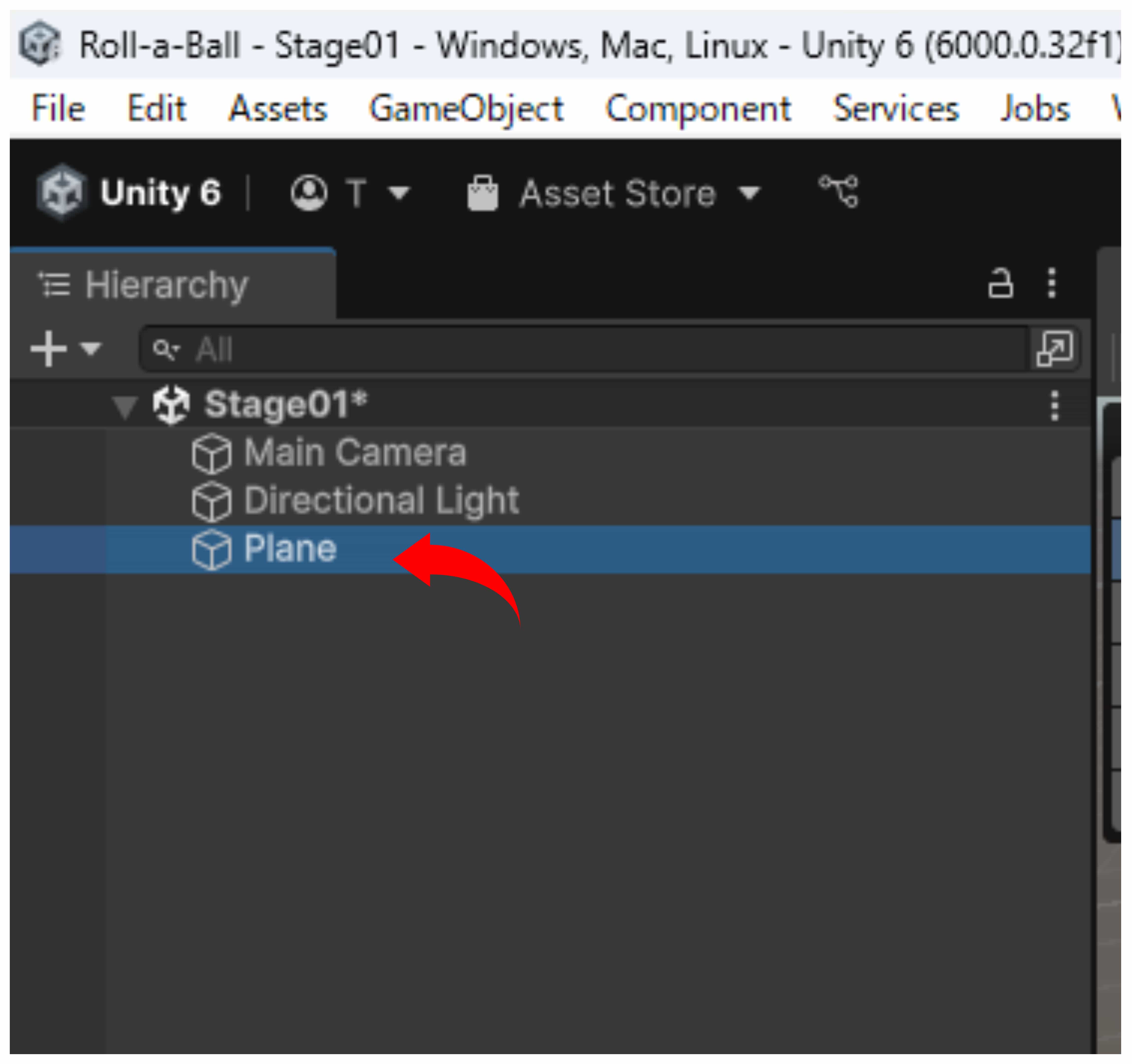
Task: Toggle the Hierarchy panel lock
Action: point(1000,283)
